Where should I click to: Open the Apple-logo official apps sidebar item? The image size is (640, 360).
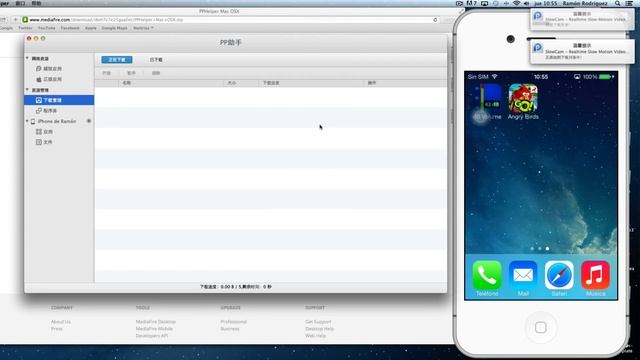click(49, 79)
